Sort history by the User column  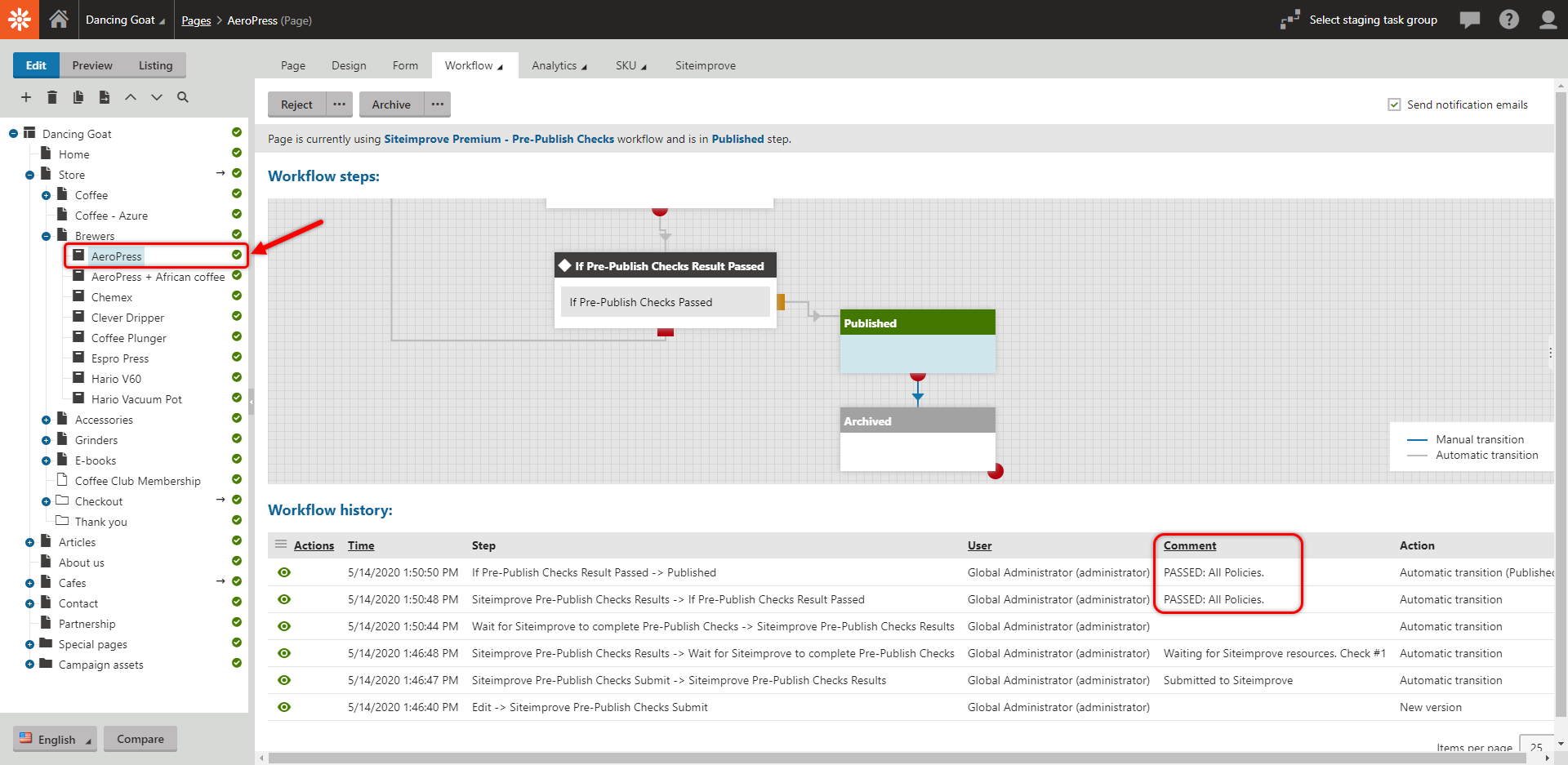click(x=979, y=545)
